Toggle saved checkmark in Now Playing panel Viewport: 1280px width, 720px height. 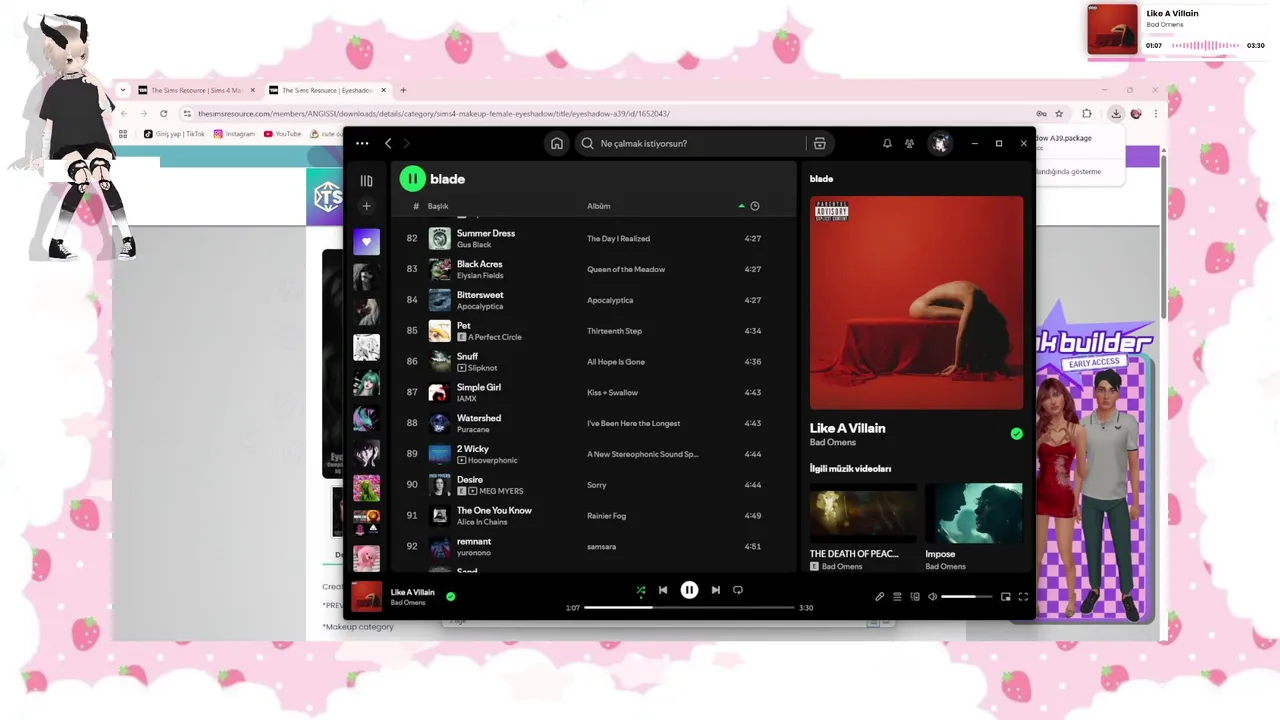click(1016, 434)
